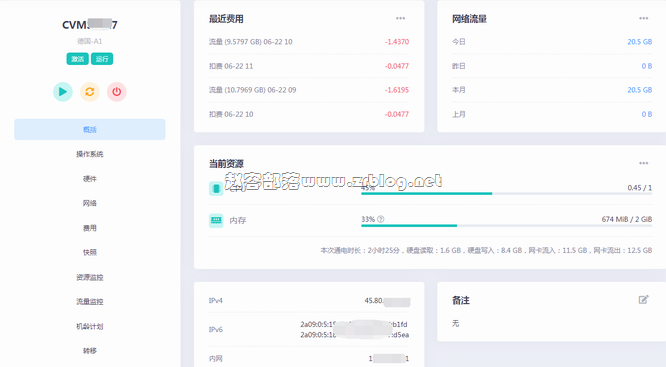Click the 网络流量 card title
666x367 pixels.
[469, 19]
